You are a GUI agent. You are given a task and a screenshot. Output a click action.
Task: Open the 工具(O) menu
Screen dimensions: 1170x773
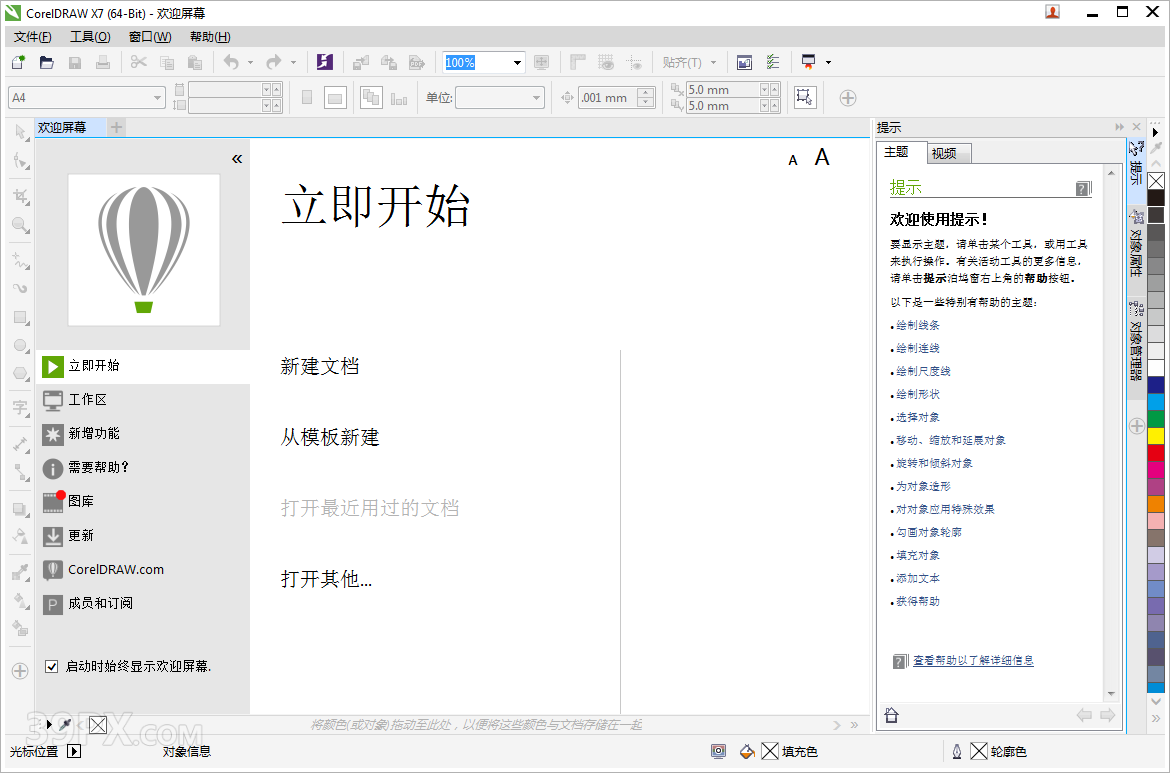pos(90,37)
